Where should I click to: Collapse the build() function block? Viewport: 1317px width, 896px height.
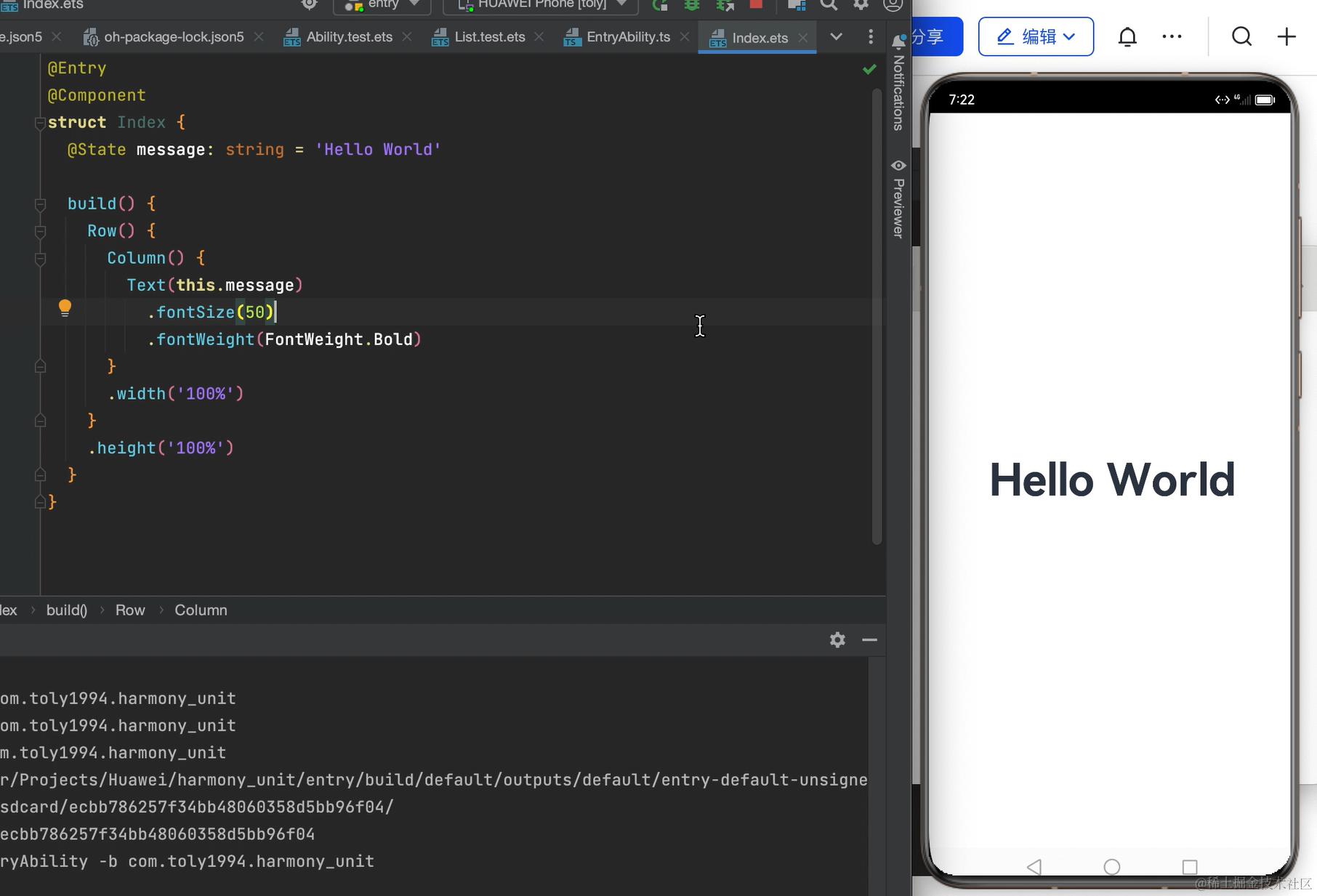(x=40, y=204)
